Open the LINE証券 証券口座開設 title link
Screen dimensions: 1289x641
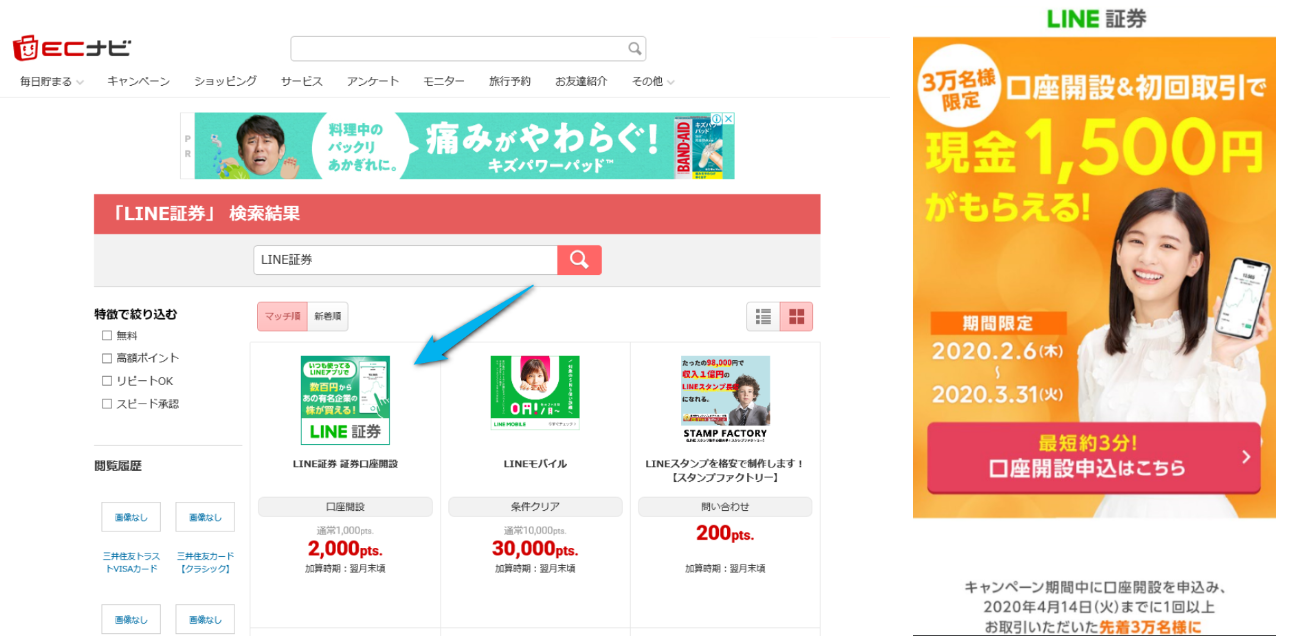345,464
